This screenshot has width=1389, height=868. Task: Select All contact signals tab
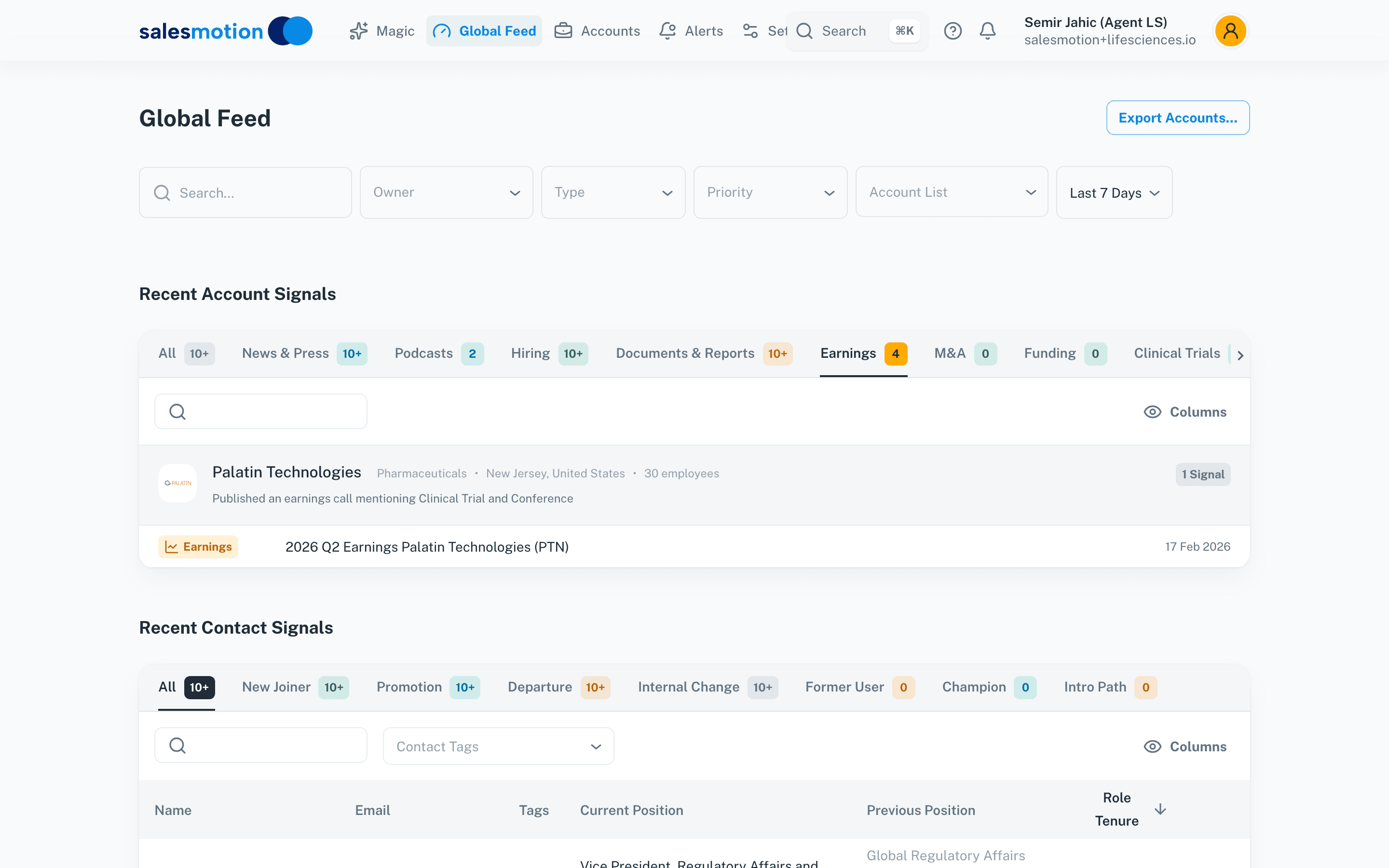tap(187, 687)
